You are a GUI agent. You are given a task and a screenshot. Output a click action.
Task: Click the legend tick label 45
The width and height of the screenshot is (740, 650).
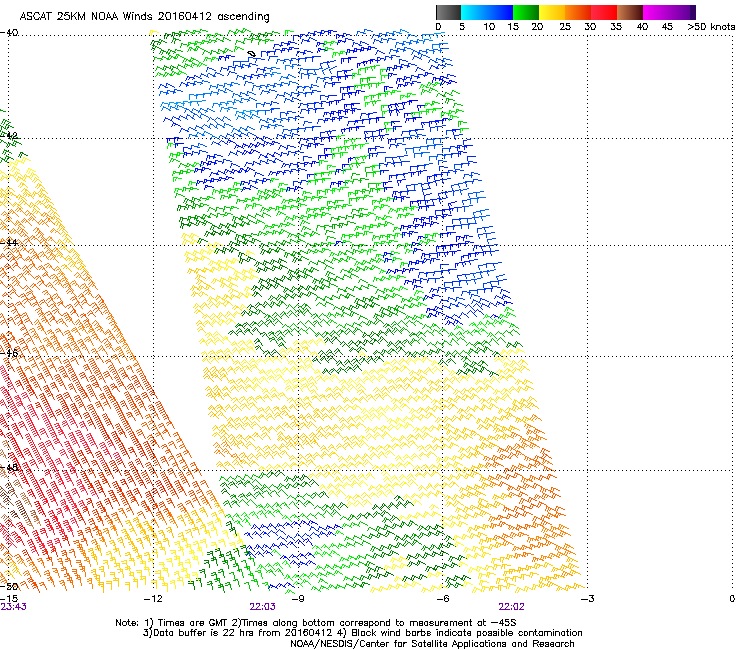pos(667,27)
